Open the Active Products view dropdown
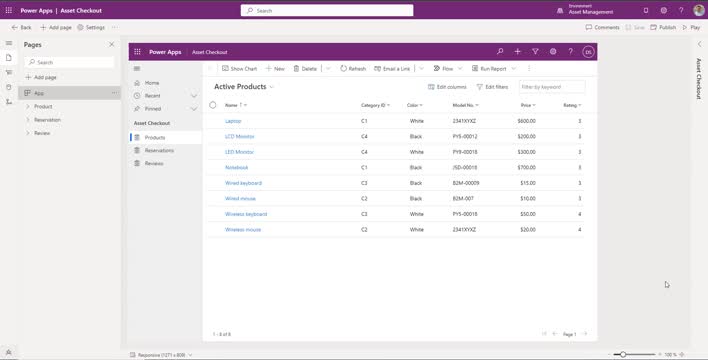The image size is (708, 360). 271,87
